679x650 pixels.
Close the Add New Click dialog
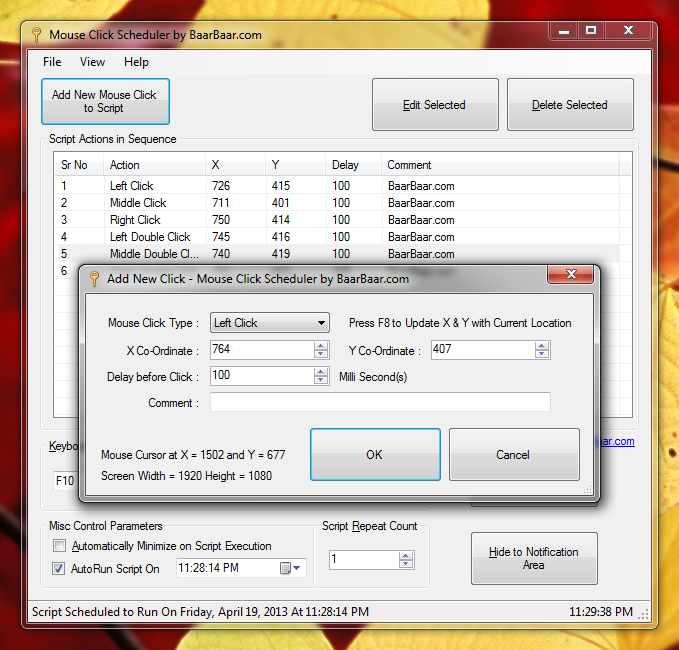(x=571, y=274)
